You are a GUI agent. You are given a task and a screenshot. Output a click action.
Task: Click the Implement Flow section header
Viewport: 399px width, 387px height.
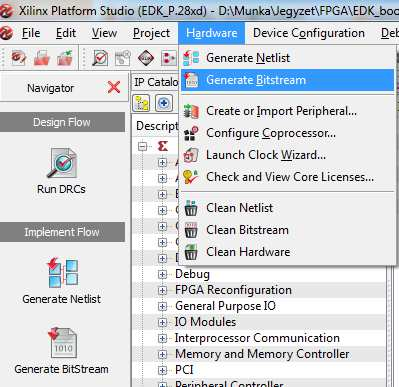tap(62, 232)
